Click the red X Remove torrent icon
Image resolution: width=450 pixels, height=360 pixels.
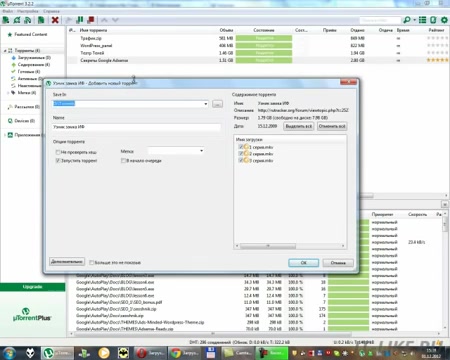point(55,20)
